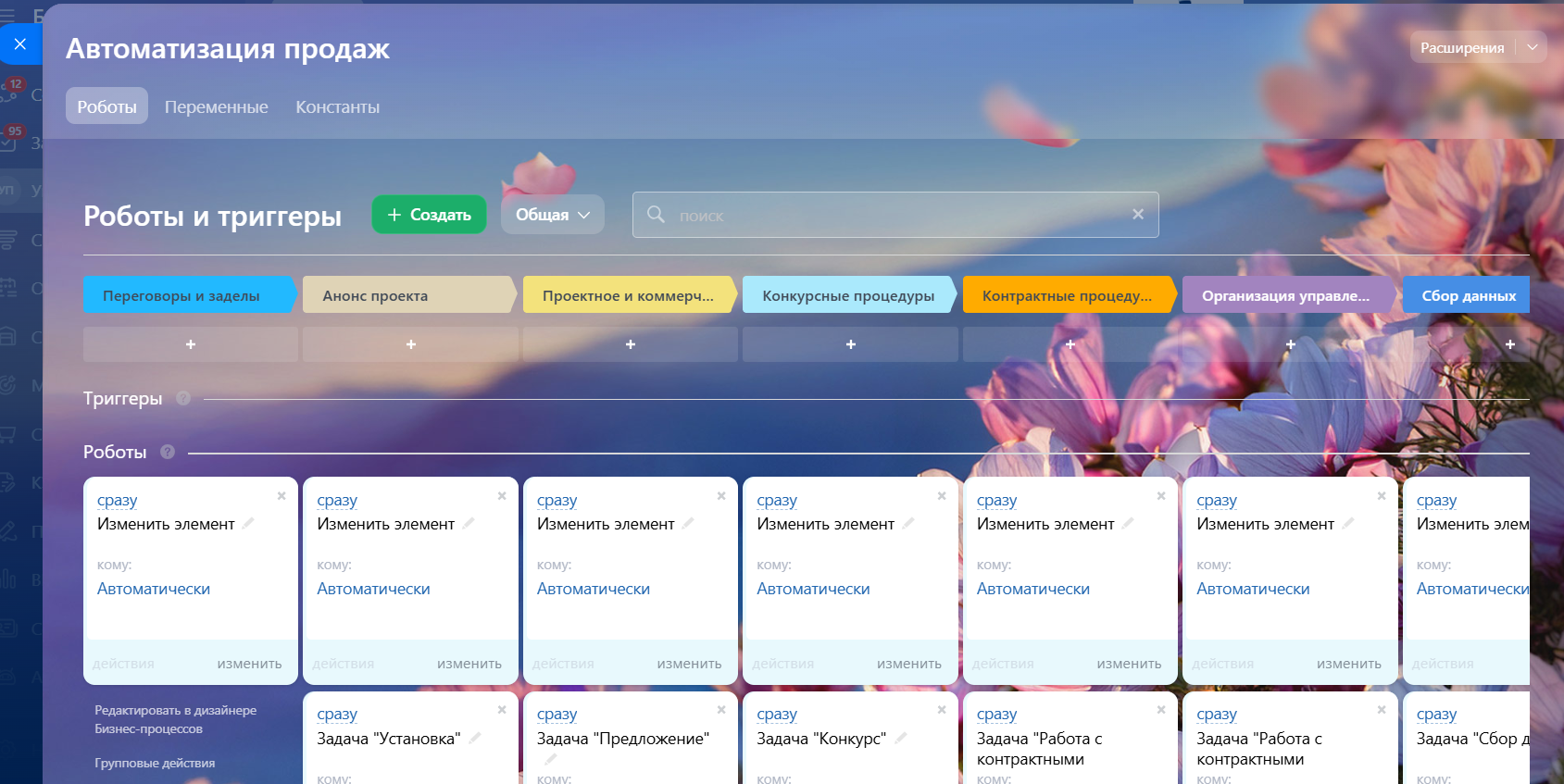Screen dimensions: 1564x784
Task: Switch to the Переменные tab
Action: pos(216,106)
